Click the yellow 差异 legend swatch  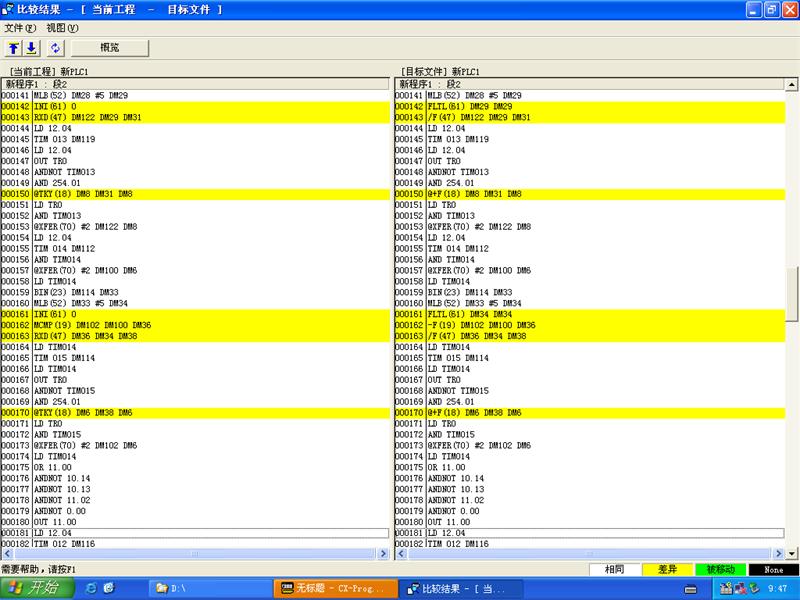[x=667, y=569]
